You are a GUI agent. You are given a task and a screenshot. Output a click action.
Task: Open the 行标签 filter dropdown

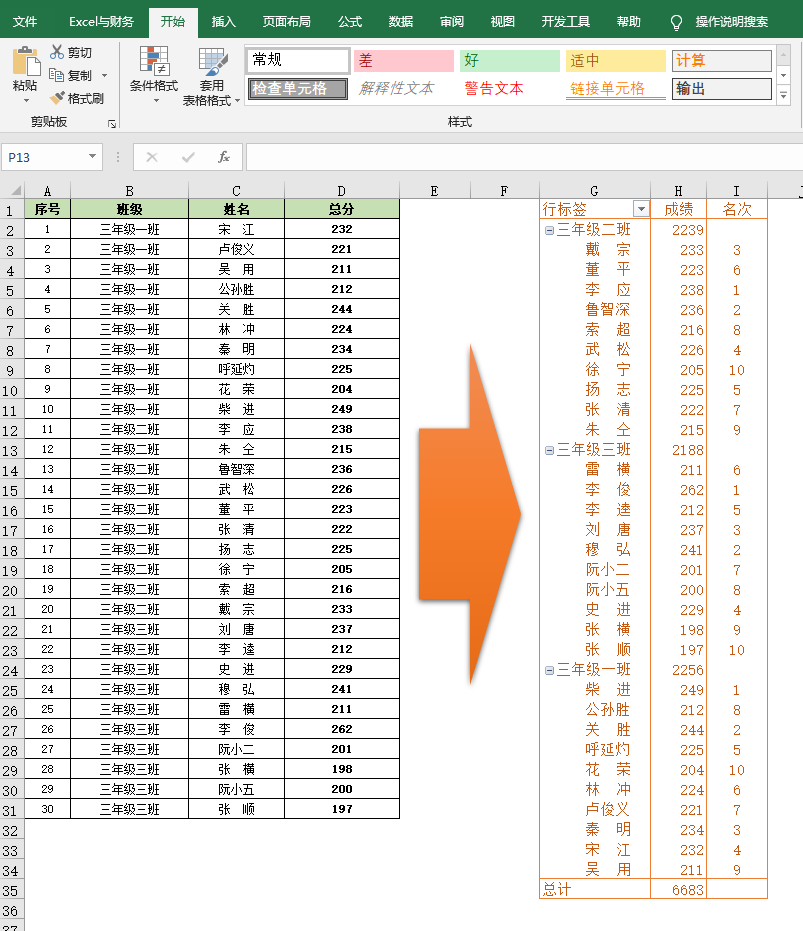[641, 209]
